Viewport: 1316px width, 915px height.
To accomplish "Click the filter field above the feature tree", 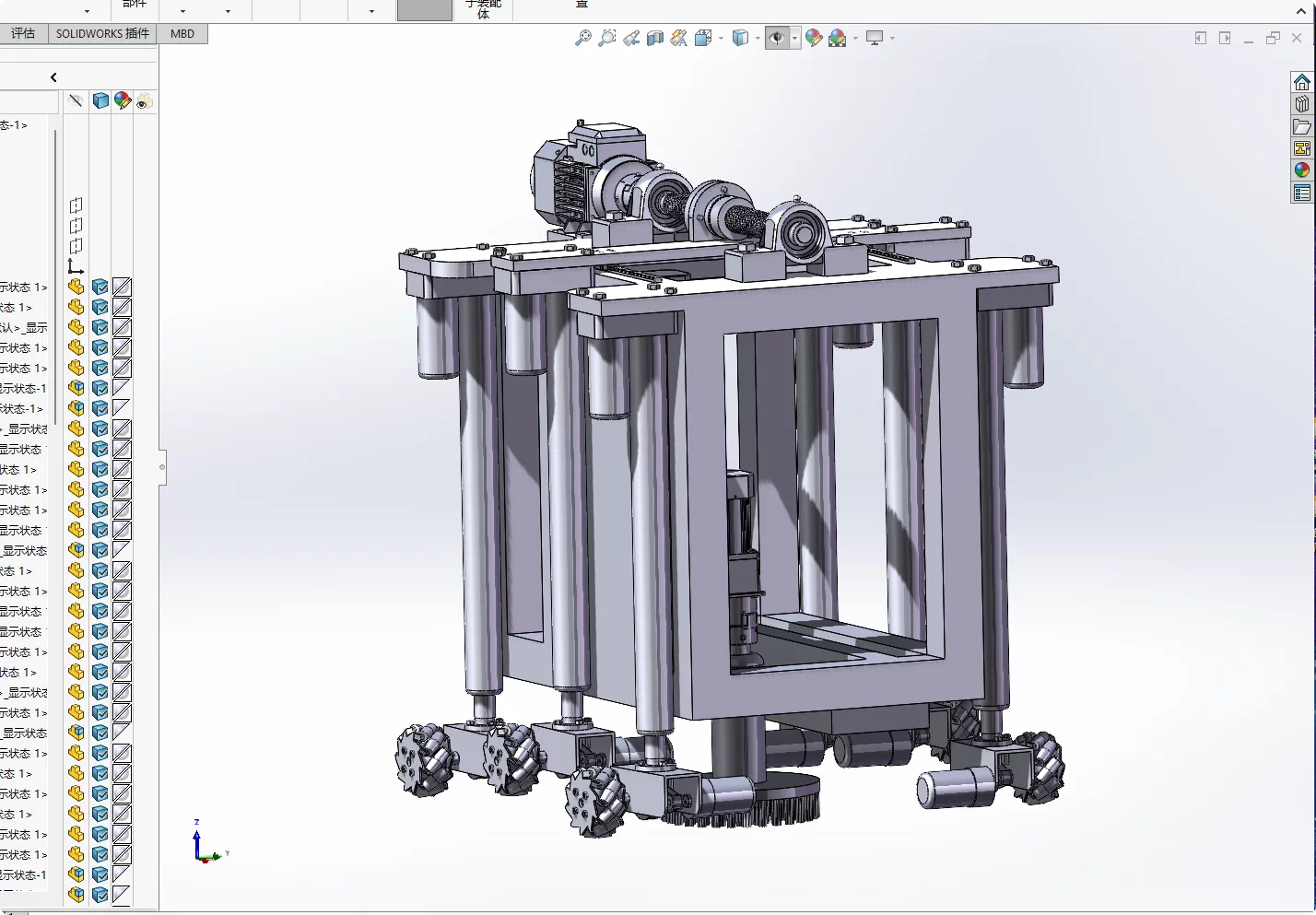I will point(29,101).
